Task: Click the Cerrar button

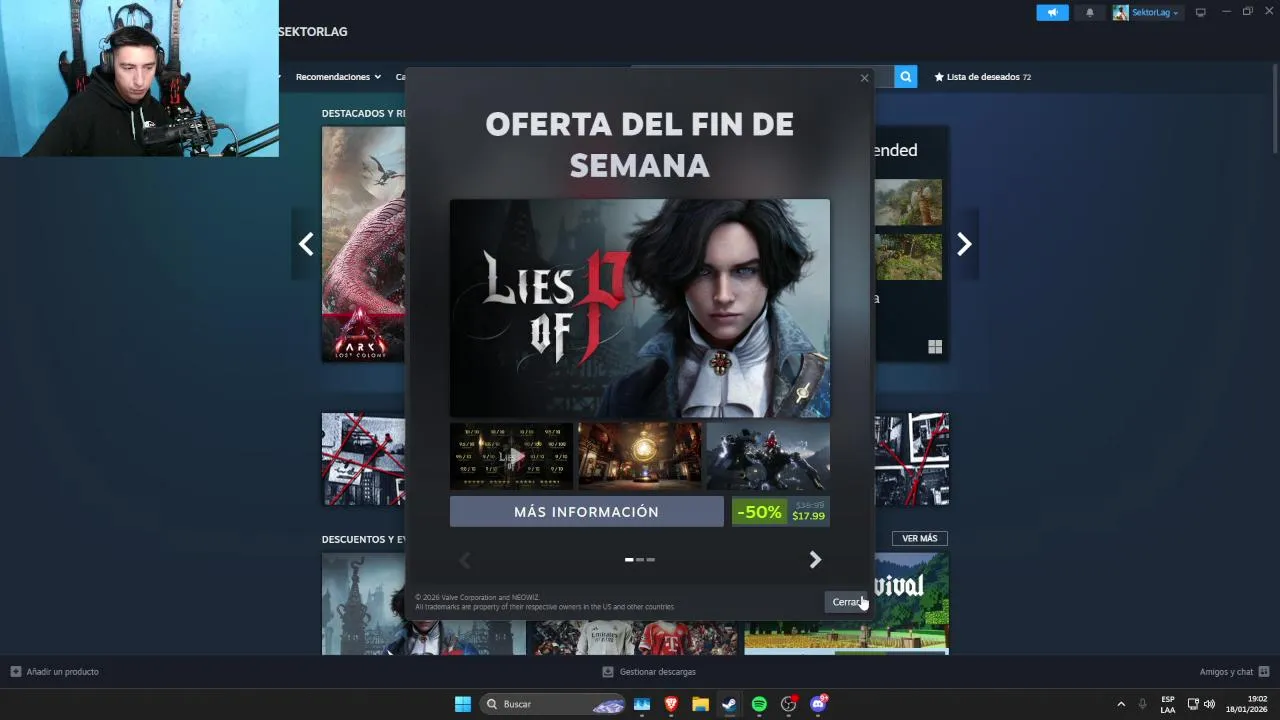Action: (846, 602)
